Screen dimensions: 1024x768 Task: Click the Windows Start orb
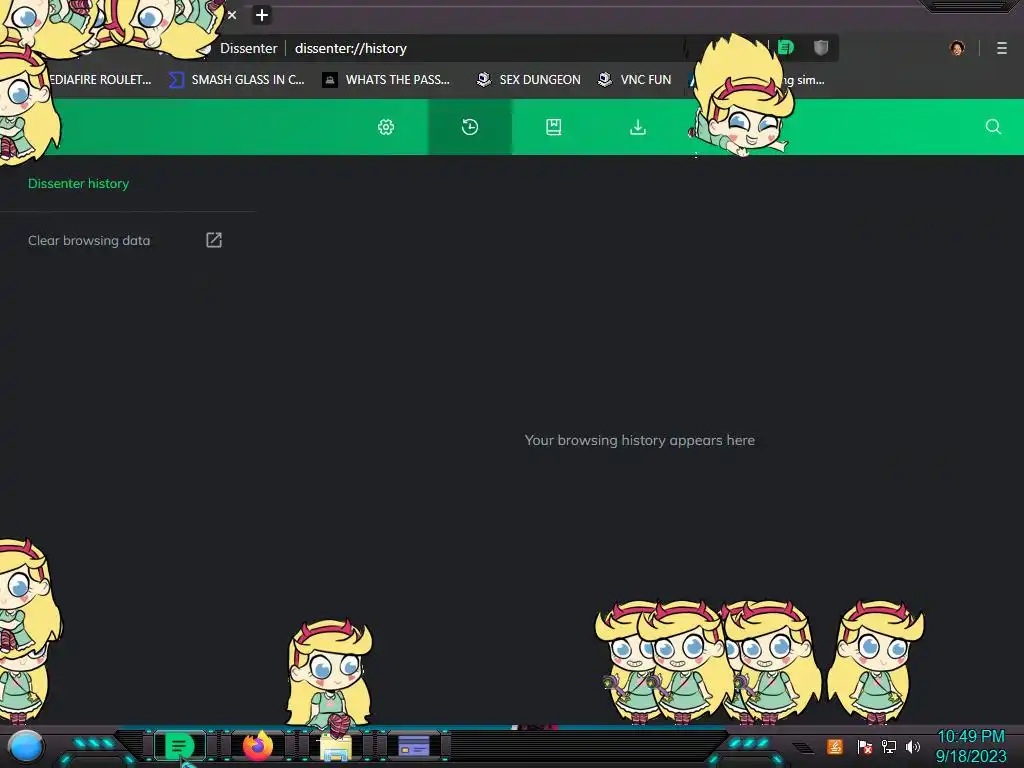[26, 747]
